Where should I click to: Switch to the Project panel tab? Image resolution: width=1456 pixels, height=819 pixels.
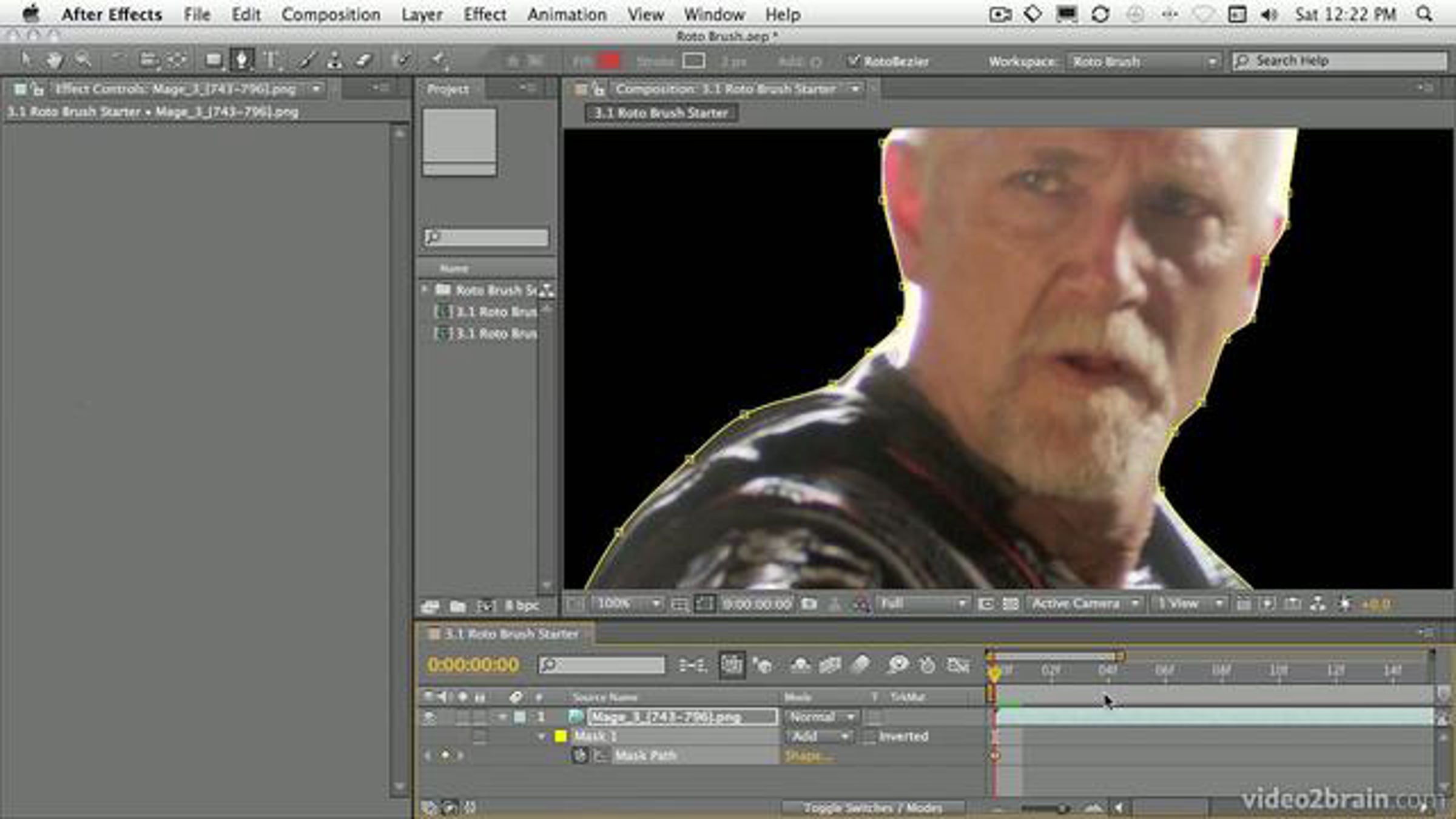[448, 89]
